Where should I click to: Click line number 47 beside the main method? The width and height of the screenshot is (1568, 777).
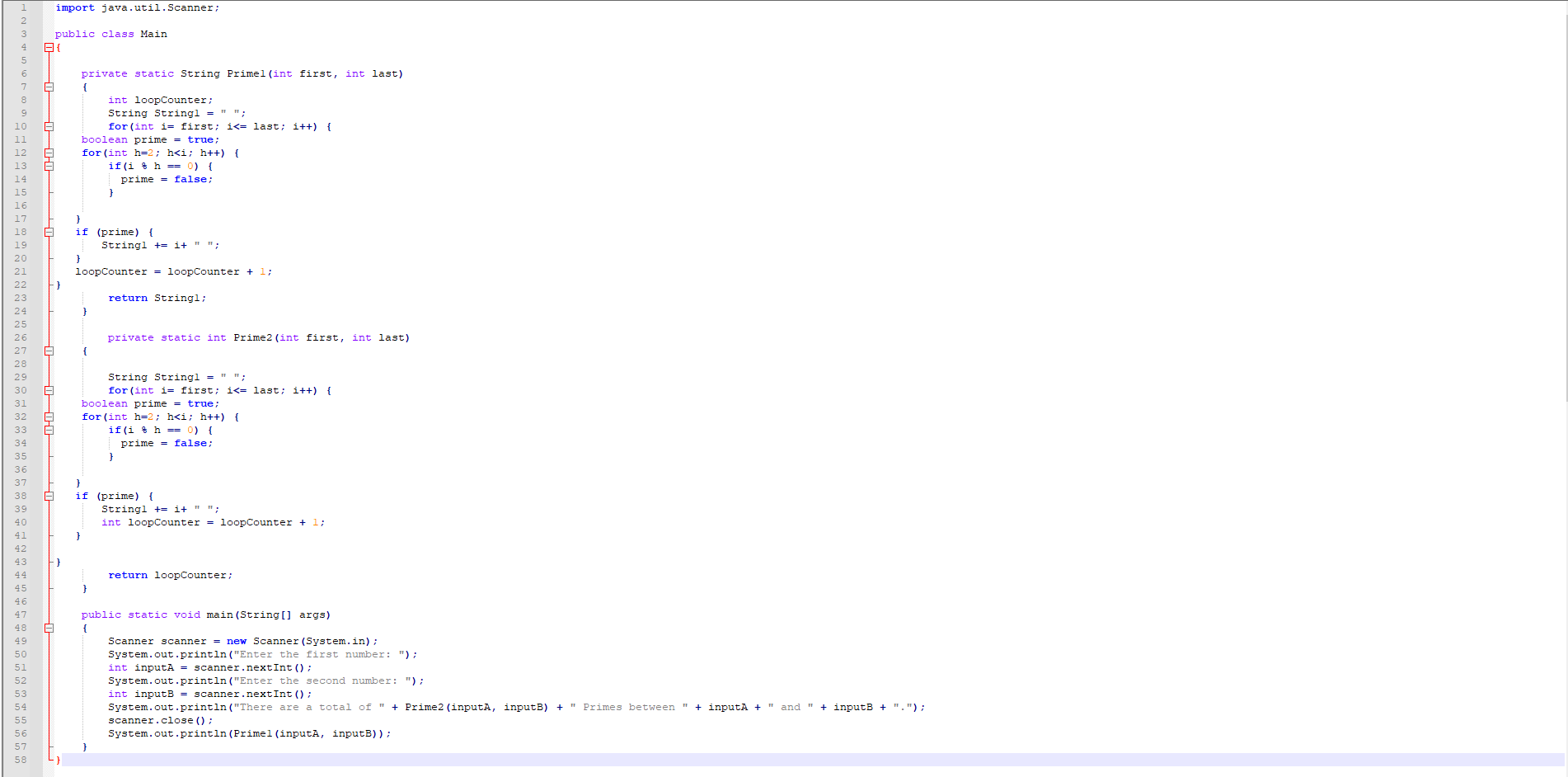pyautogui.click(x=21, y=615)
